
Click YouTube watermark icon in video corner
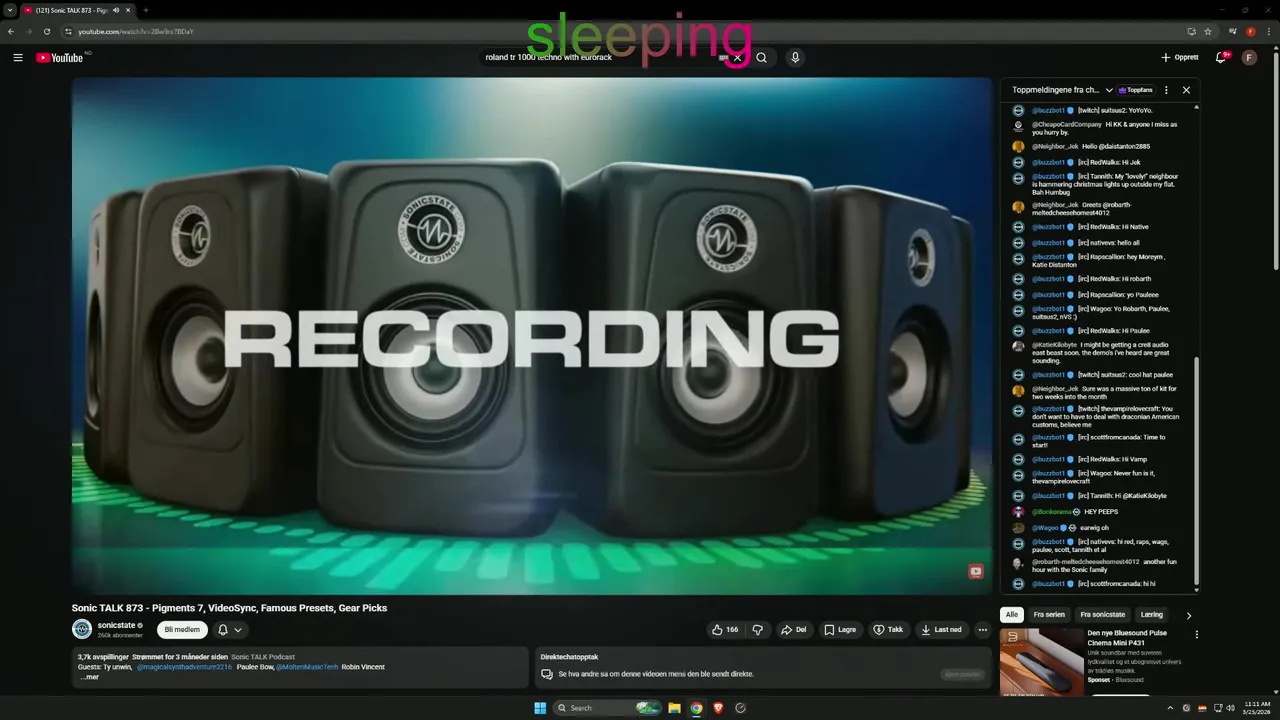pyautogui.click(x=976, y=571)
